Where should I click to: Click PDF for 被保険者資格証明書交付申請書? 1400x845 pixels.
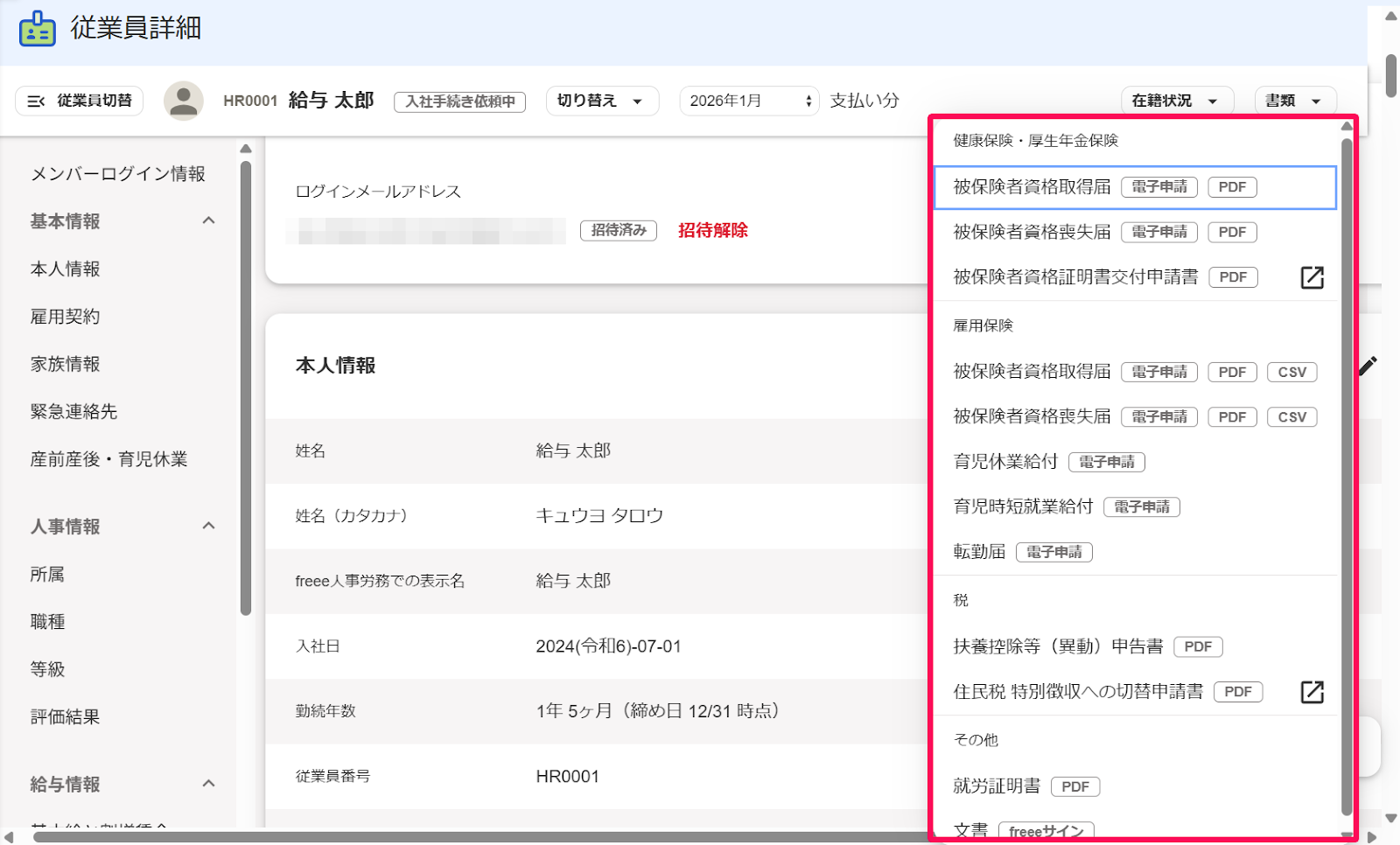pos(1233,277)
